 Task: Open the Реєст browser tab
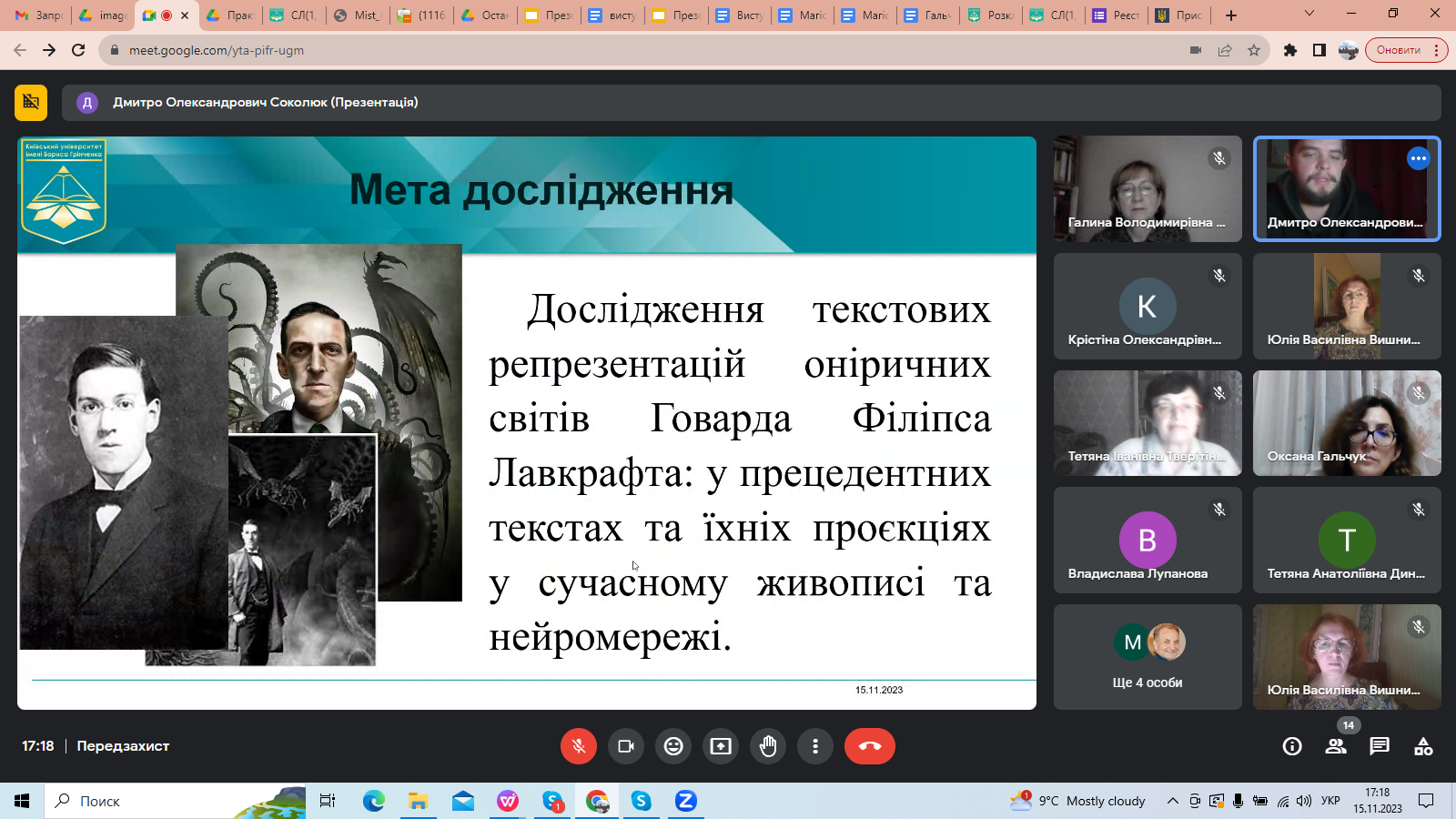1116,15
